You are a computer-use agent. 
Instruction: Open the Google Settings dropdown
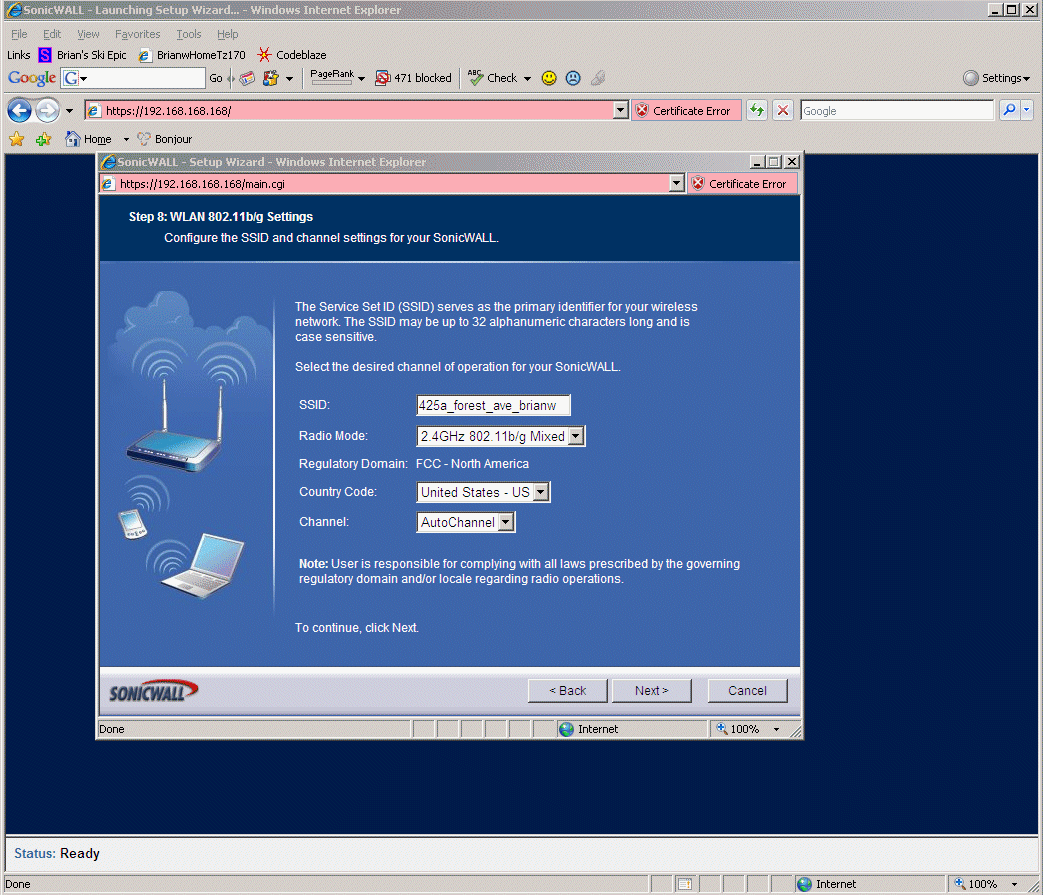[996, 78]
